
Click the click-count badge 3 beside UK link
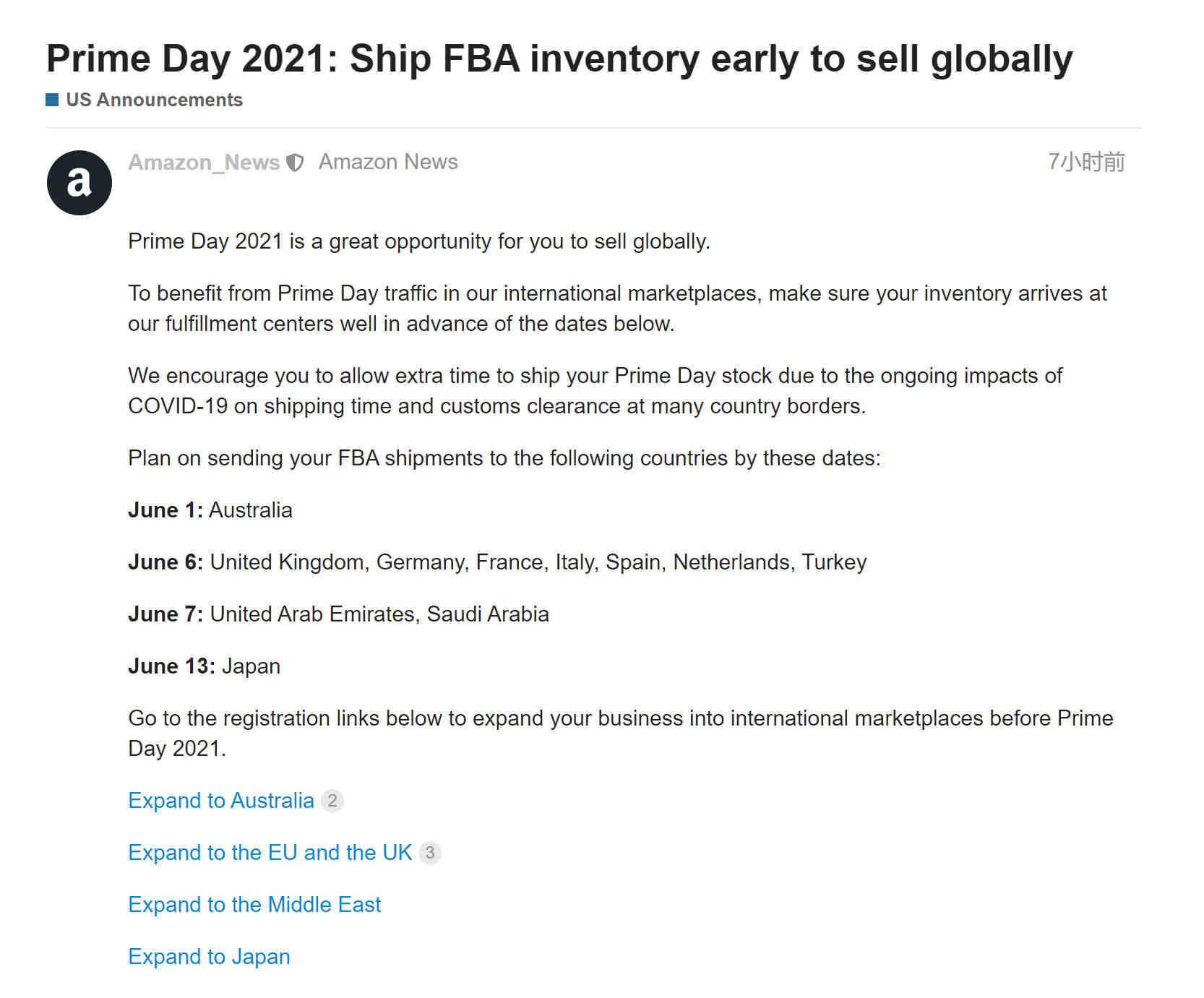tap(430, 853)
